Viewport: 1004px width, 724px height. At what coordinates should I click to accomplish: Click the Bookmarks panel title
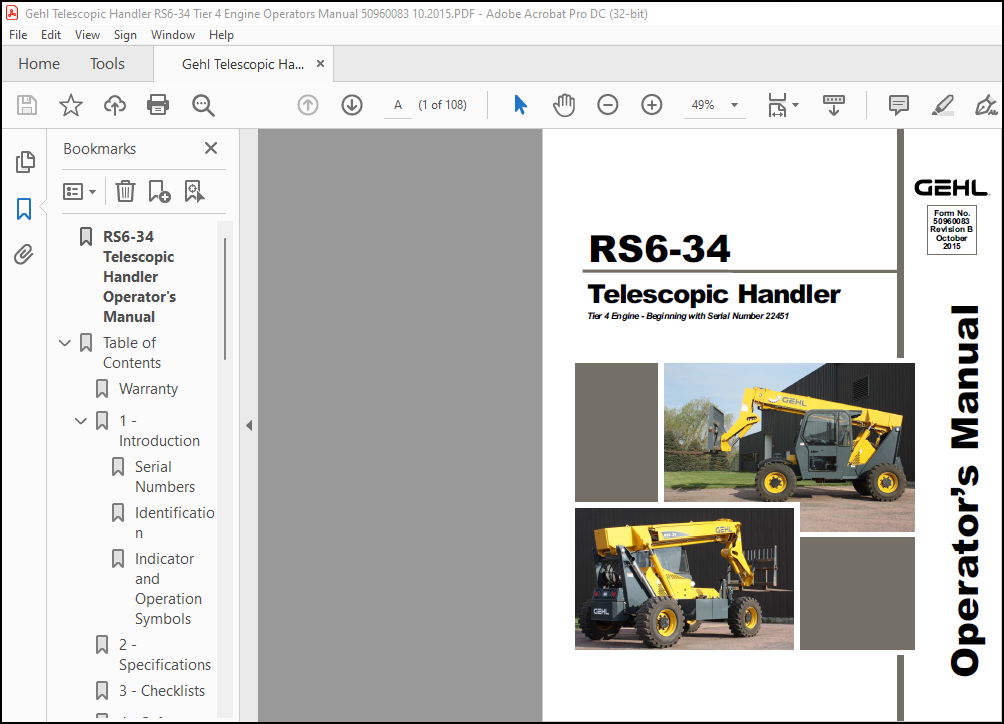99,149
